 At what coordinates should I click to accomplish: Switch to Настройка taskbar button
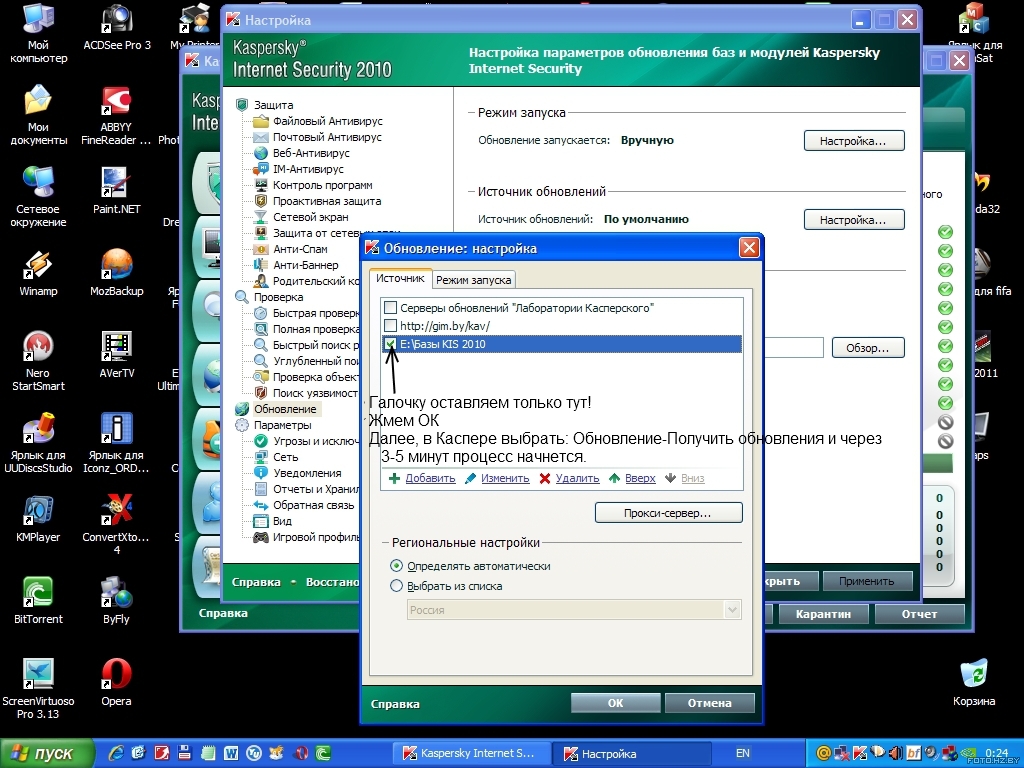tap(632, 754)
